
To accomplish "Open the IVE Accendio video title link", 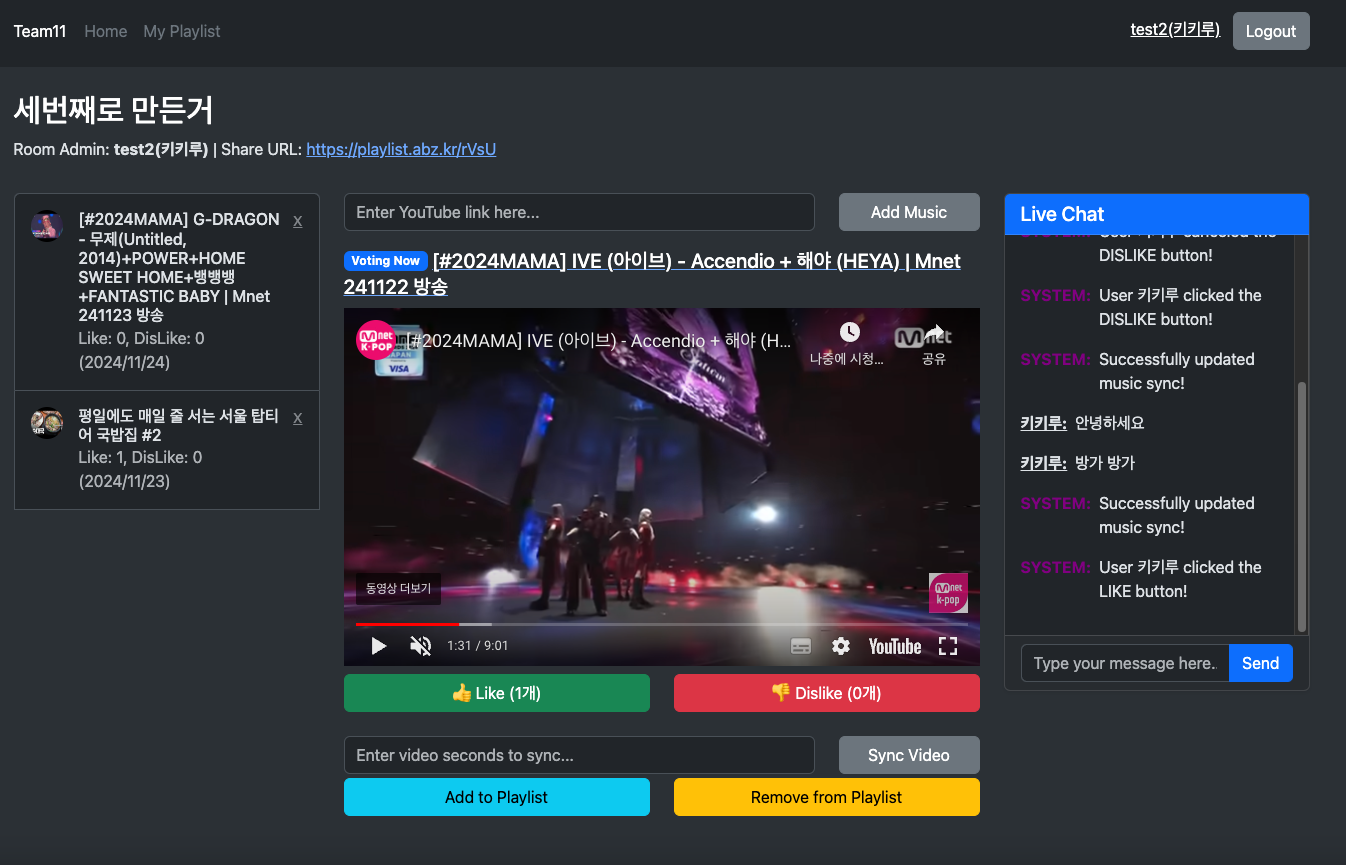I will pos(652,274).
